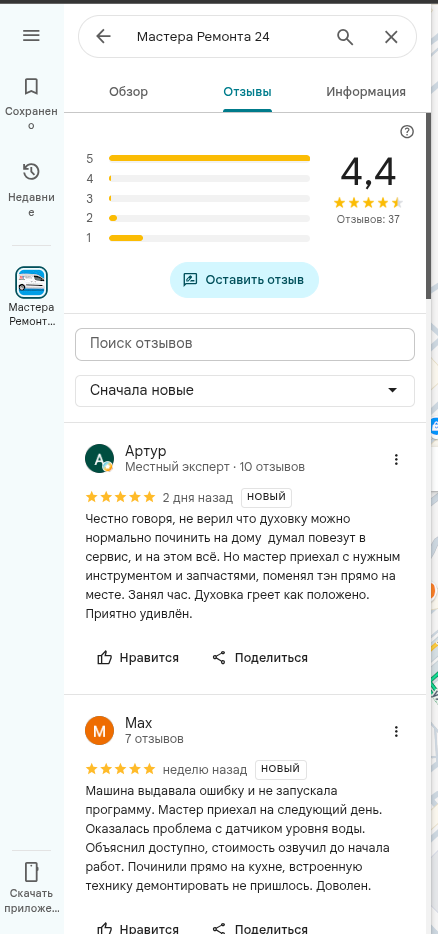Click the 4,4 overall rating value

(368, 173)
